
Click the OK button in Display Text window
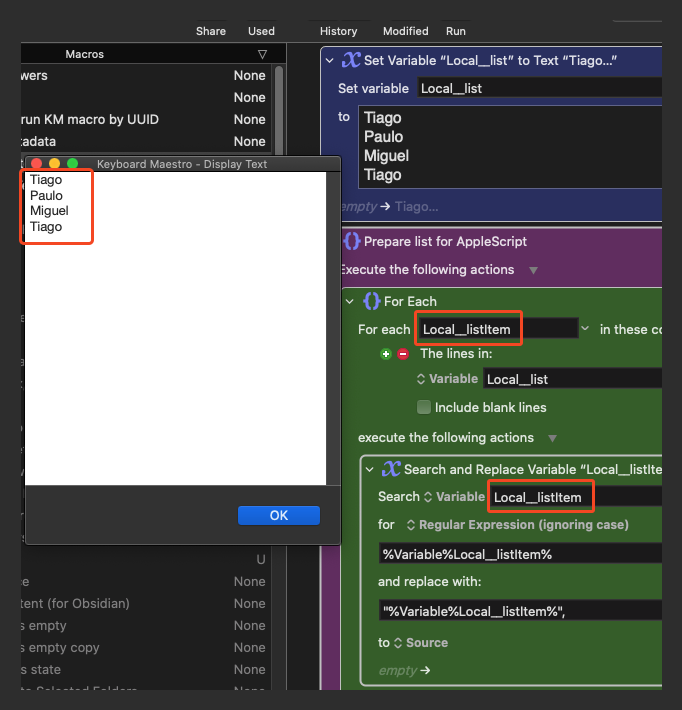(x=279, y=515)
